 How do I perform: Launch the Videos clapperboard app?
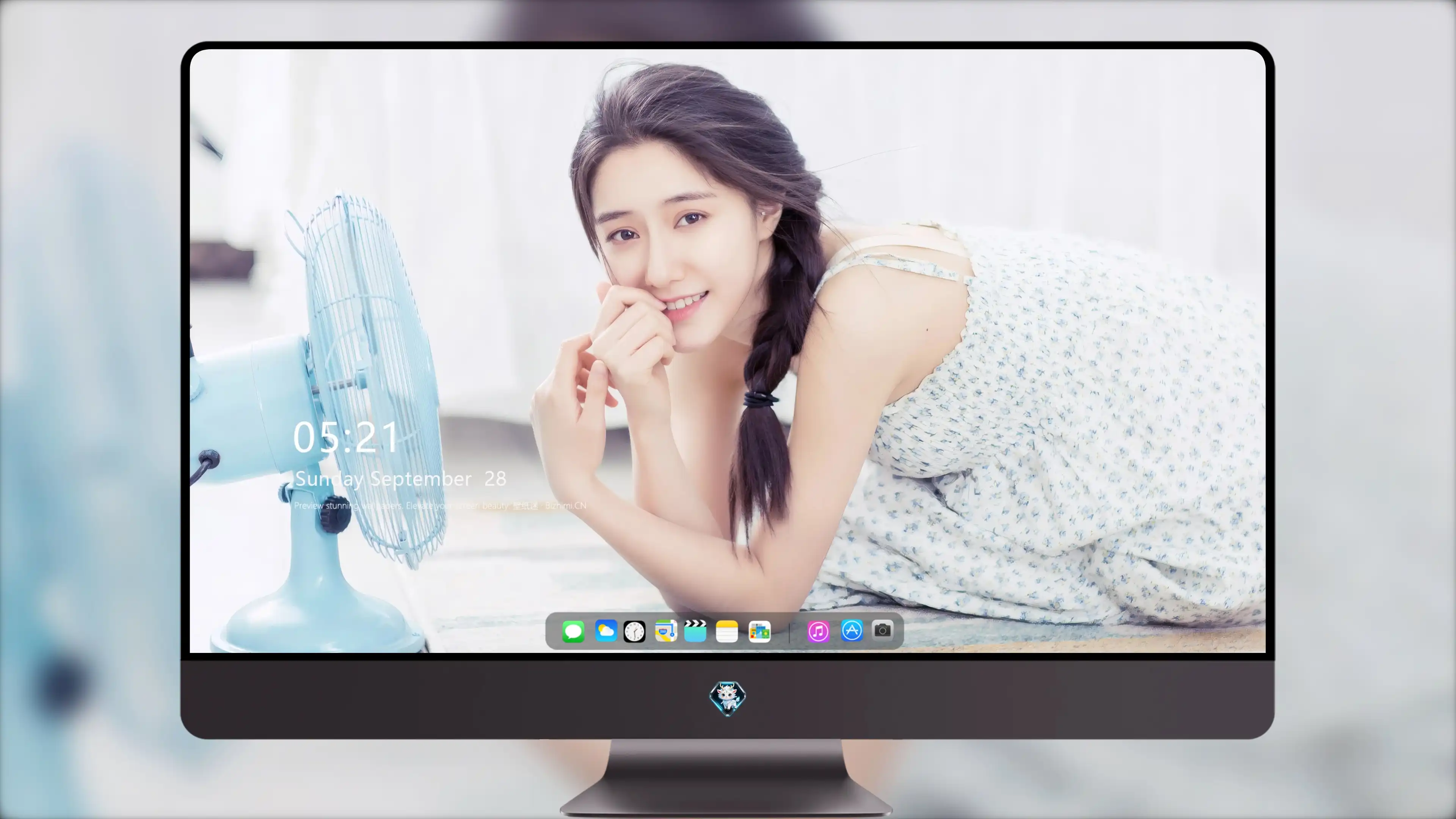click(695, 631)
